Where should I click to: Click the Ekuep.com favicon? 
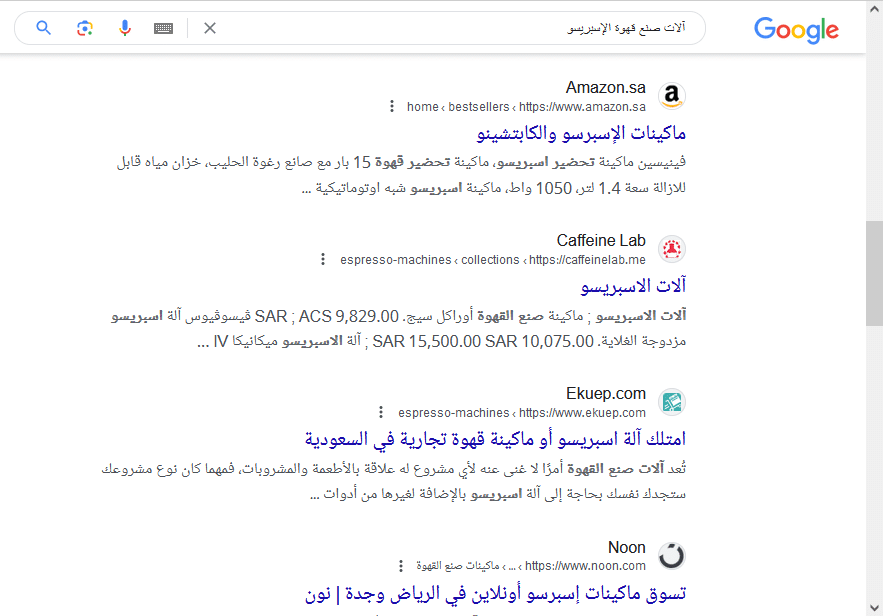coord(672,402)
